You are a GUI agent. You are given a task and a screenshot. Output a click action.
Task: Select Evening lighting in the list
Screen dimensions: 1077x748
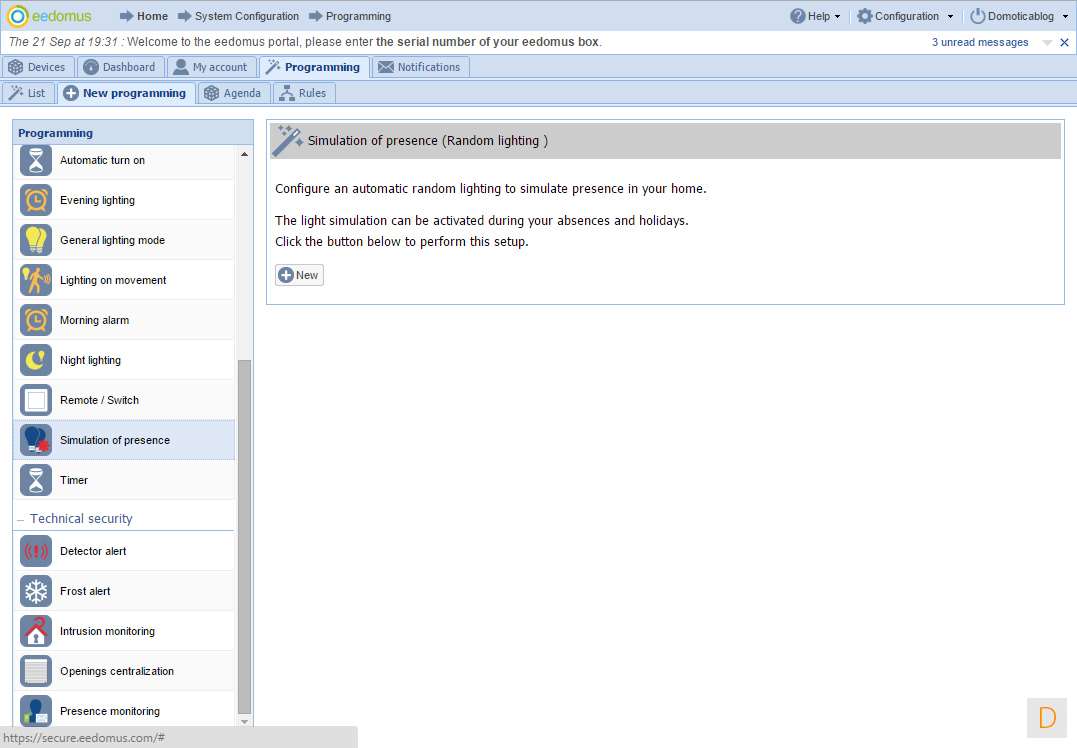124,201
